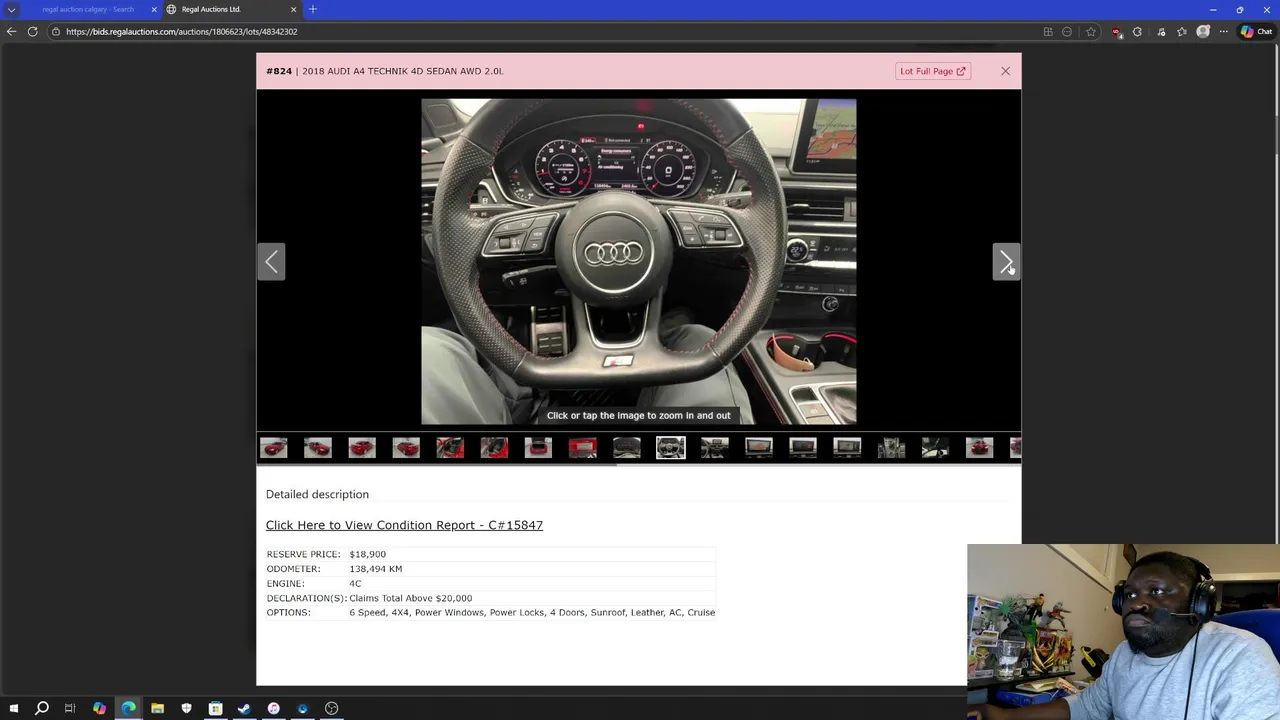Open the Windows Start menu

[13, 708]
